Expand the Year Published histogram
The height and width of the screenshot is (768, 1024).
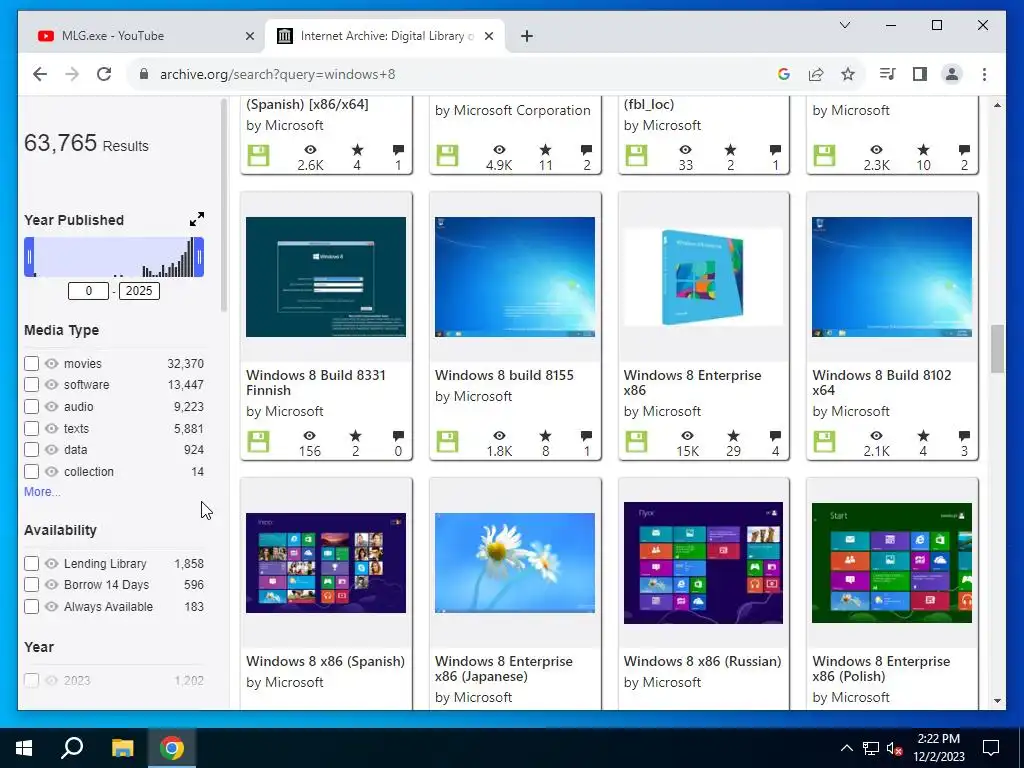[x=197, y=219]
